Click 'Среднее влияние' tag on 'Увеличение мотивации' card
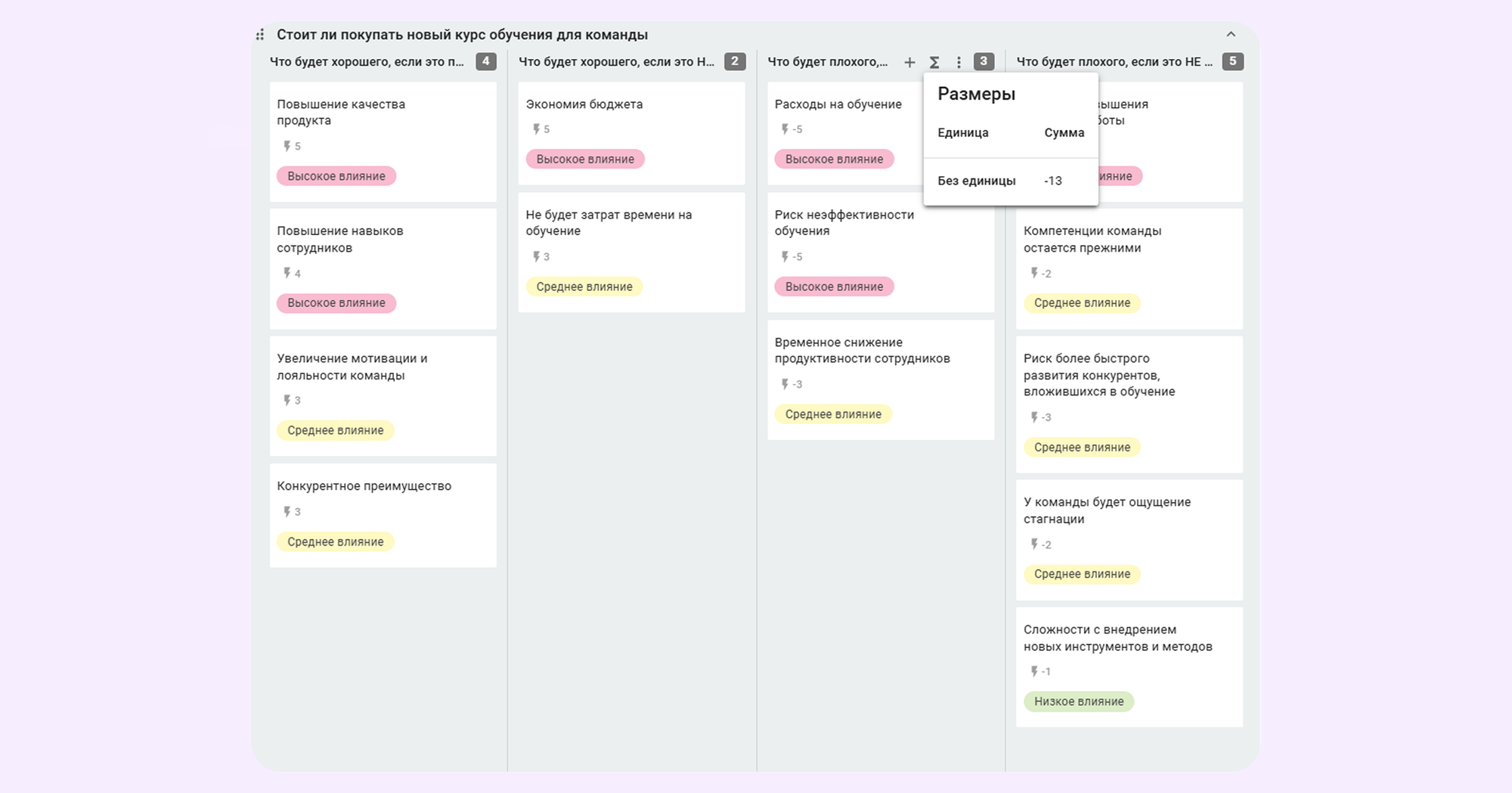 (335, 430)
